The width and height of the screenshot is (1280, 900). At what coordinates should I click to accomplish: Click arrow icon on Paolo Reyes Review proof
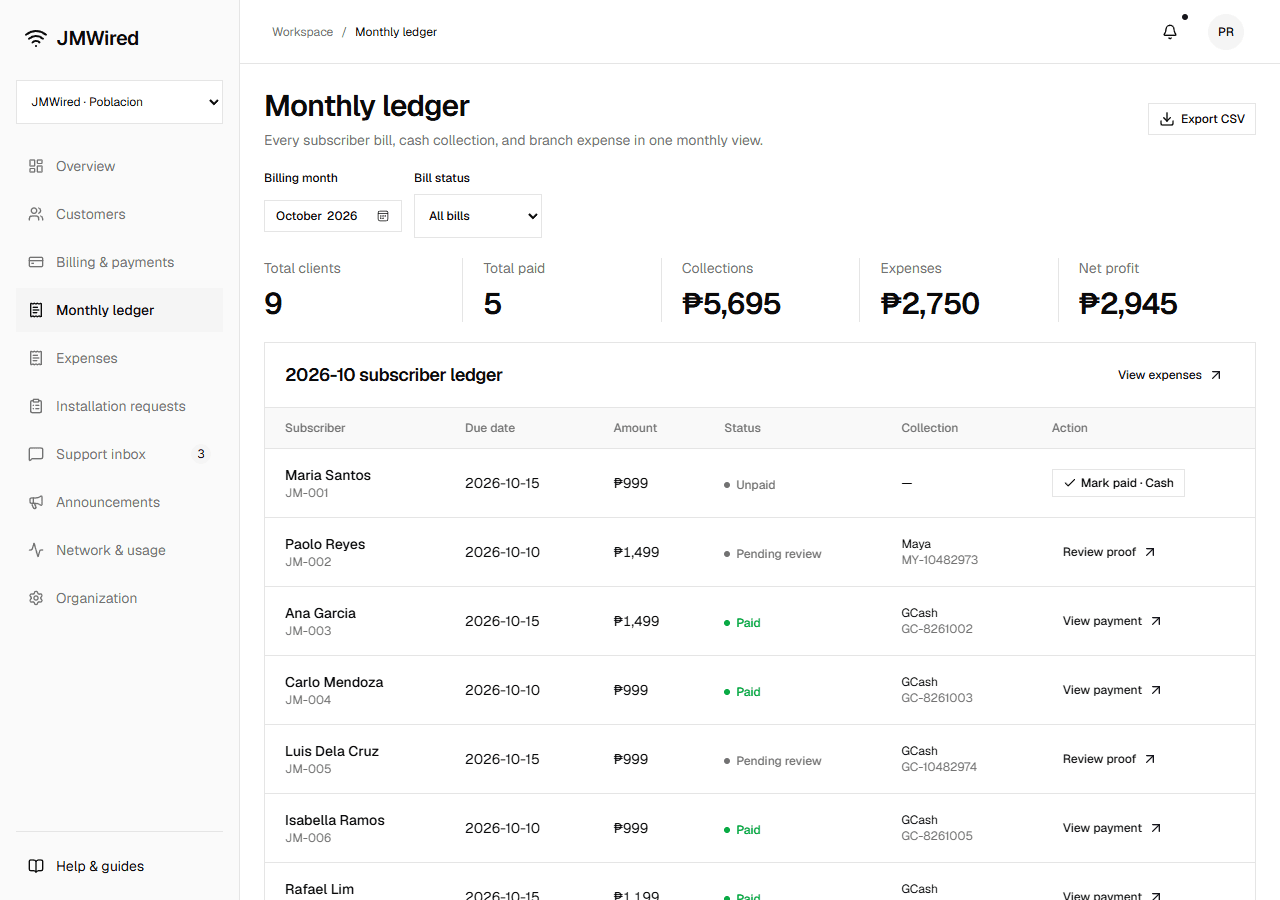(x=1150, y=552)
